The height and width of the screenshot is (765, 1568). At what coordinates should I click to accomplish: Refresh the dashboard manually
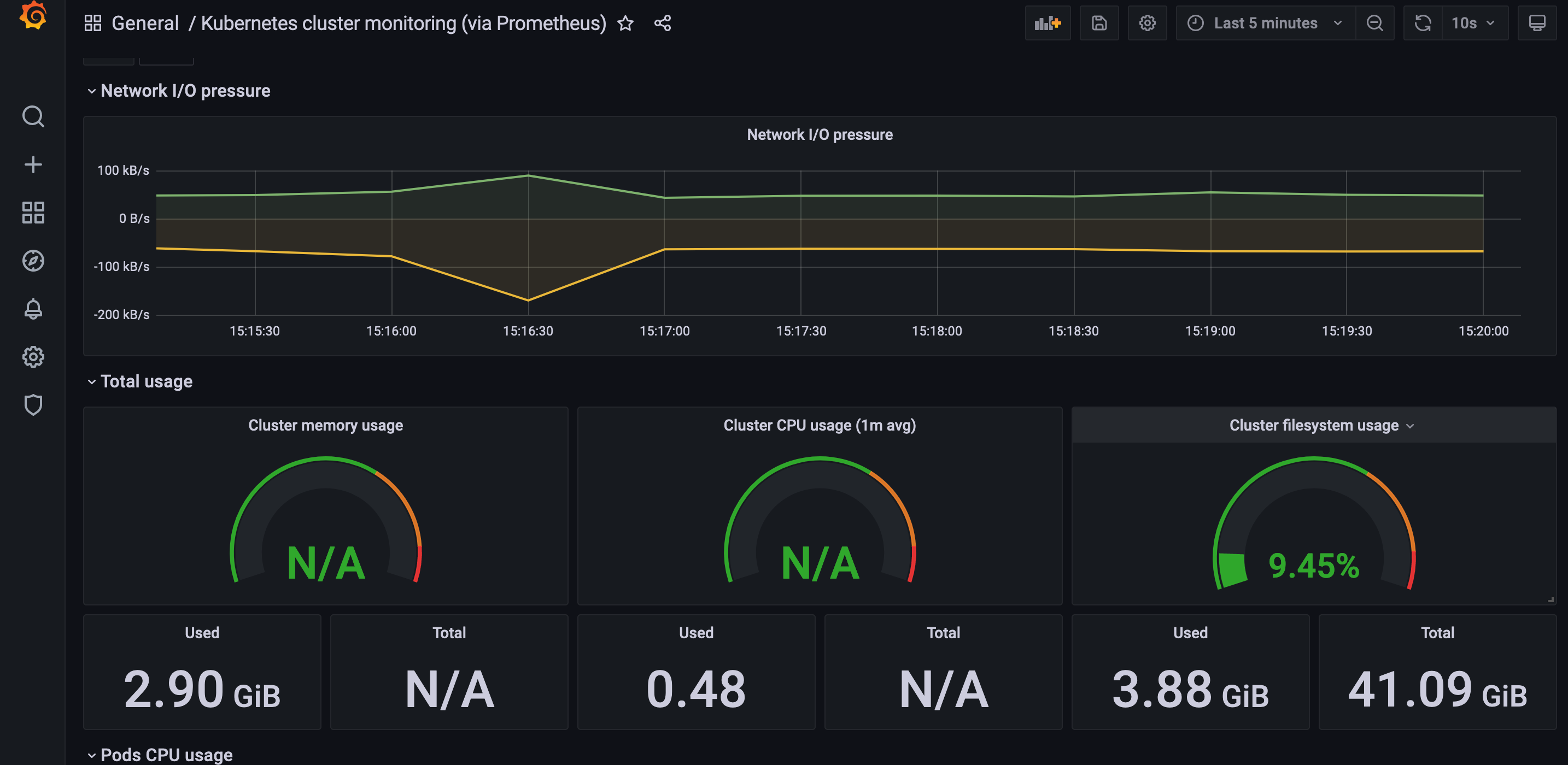click(1423, 23)
